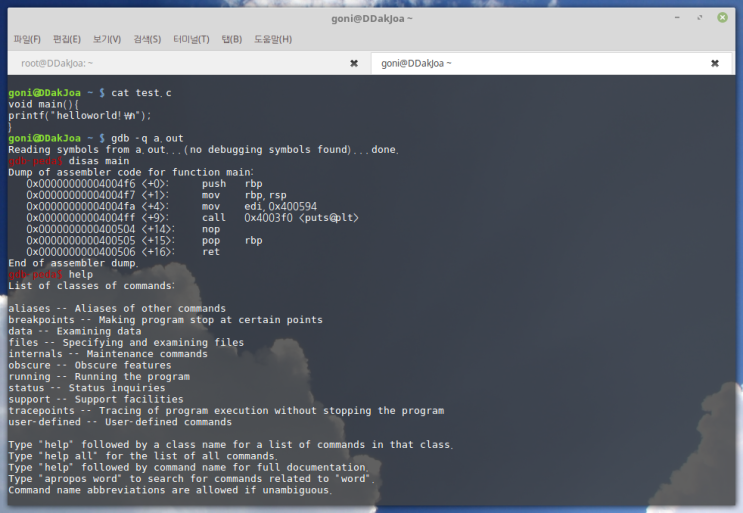The height and width of the screenshot is (513, 743).
Task: Open the 검색(S) menu
Action: (x=147, y=39)
